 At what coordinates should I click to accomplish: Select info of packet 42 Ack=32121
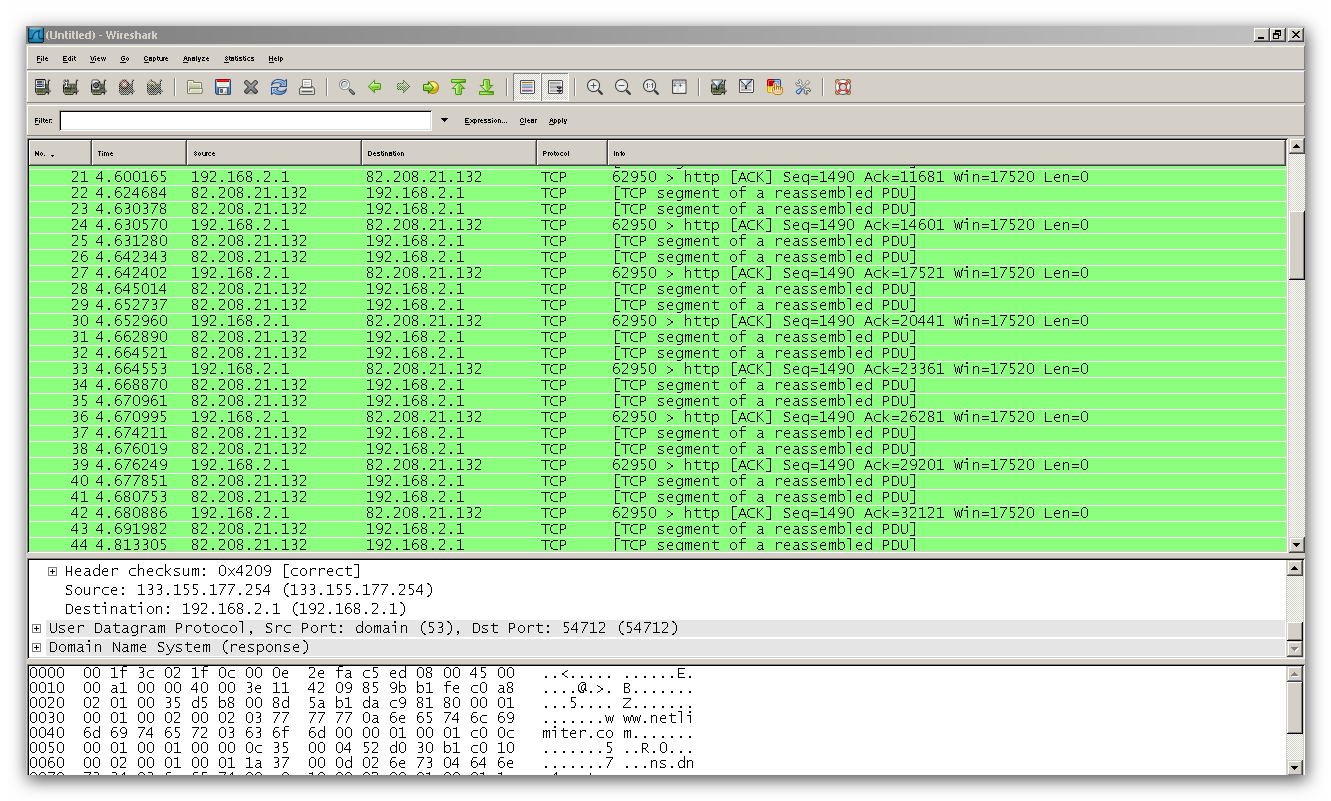point(850,513)
